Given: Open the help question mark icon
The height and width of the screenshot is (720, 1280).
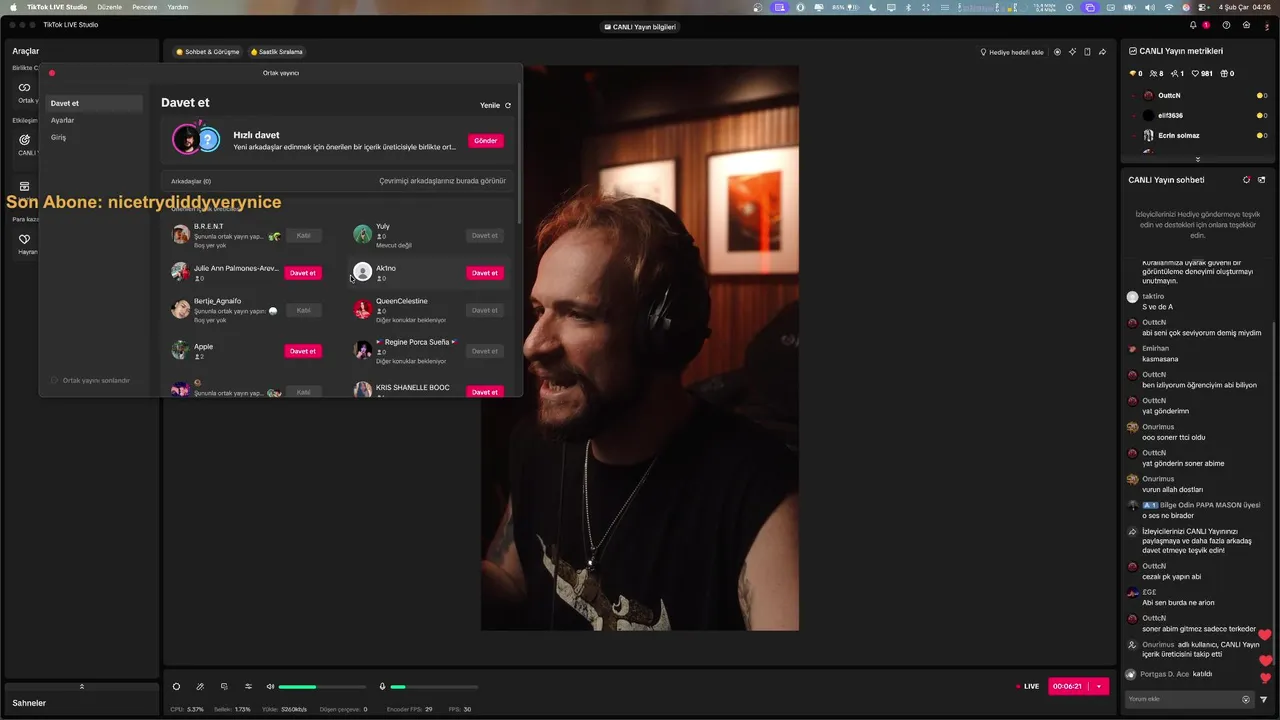Looking at the screenshot, I should [x=1226, y=25].
